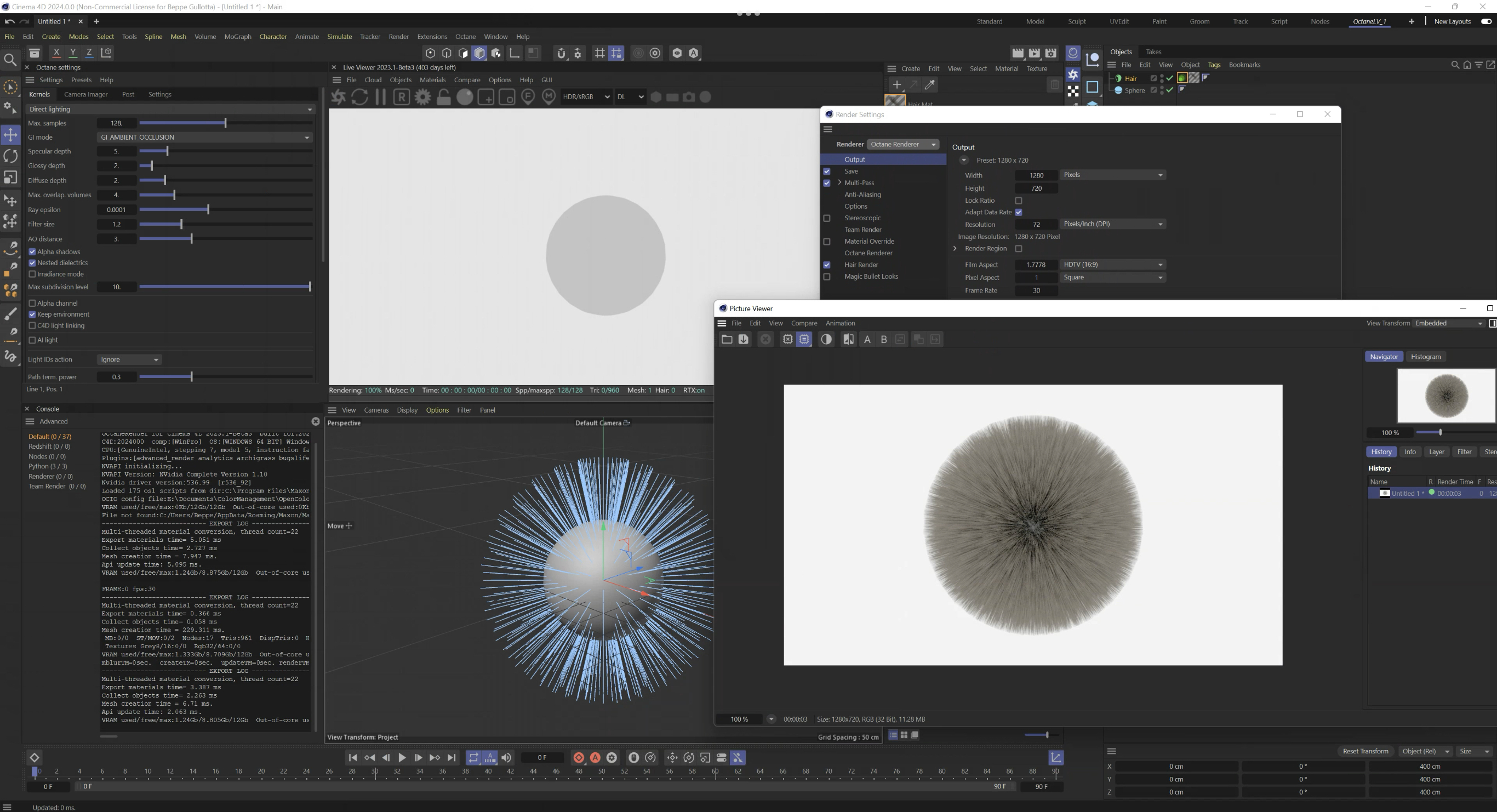The height and width of the screenshot is (812, 1497).
Task: Open image folder icon in Picture Viewer
Action: tap(727, 340)
